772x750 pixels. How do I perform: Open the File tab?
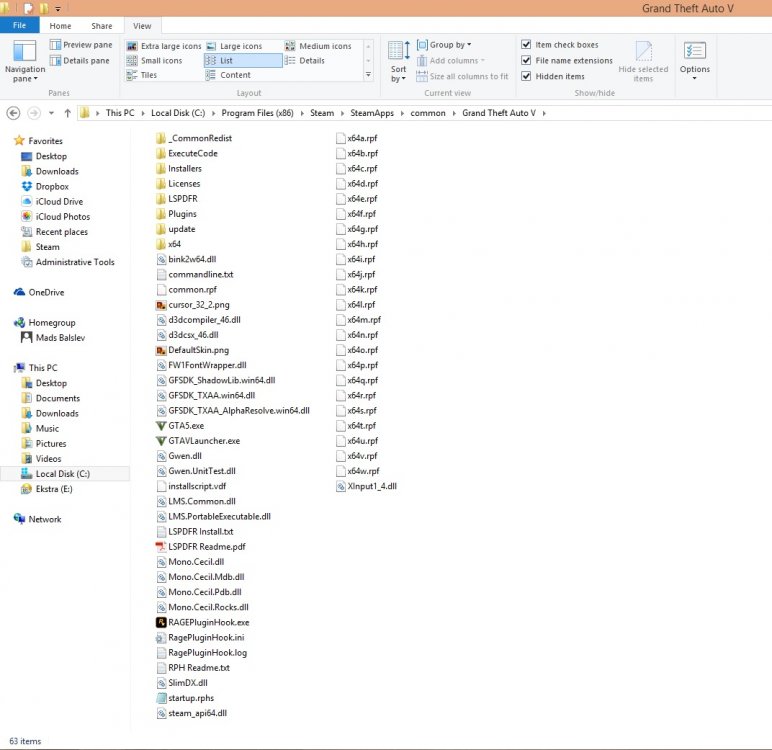pyautogui.click(x=20, y=26)
